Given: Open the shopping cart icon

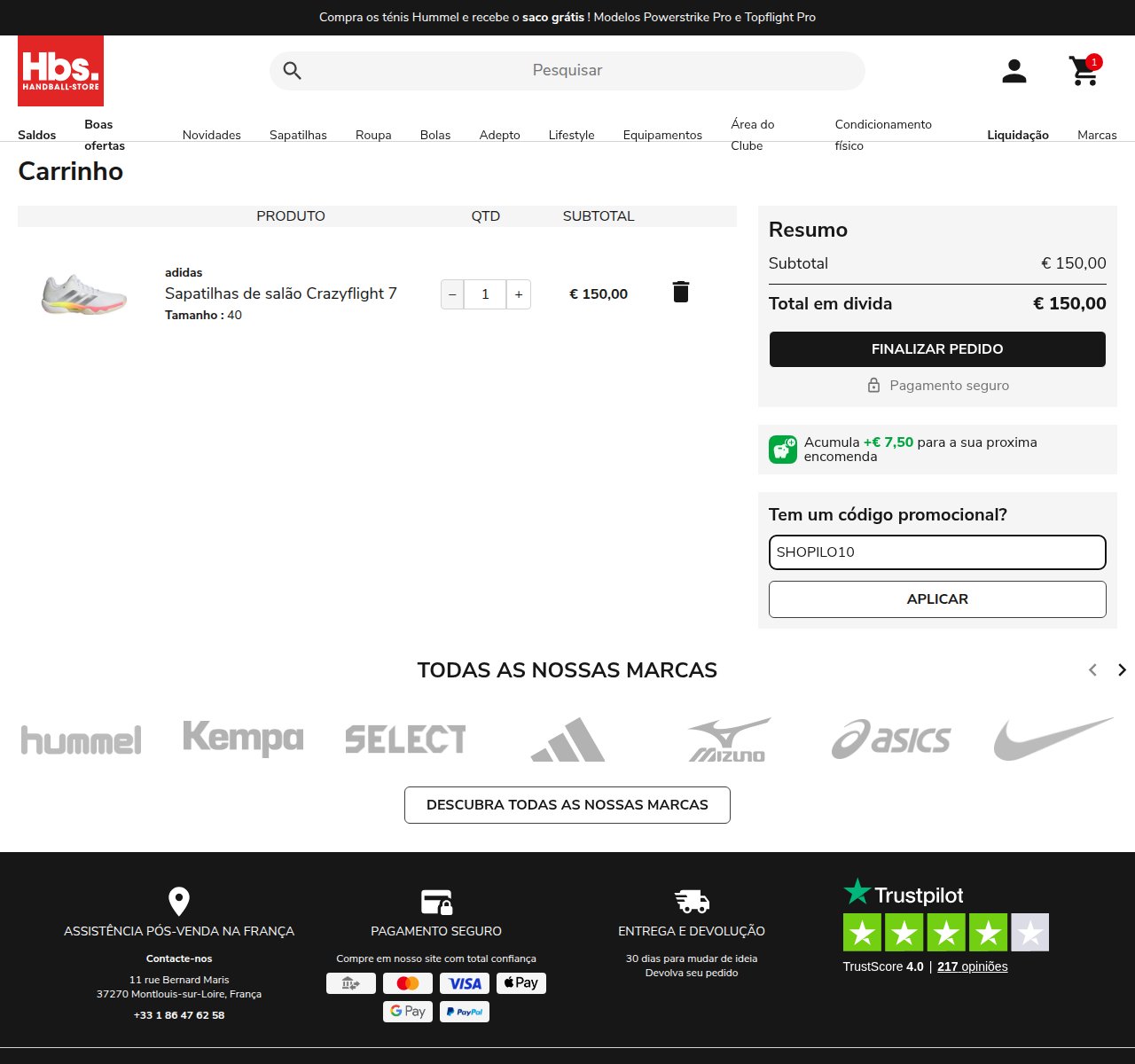Looking at the screenshot, I should click(x=1084, y=71).
